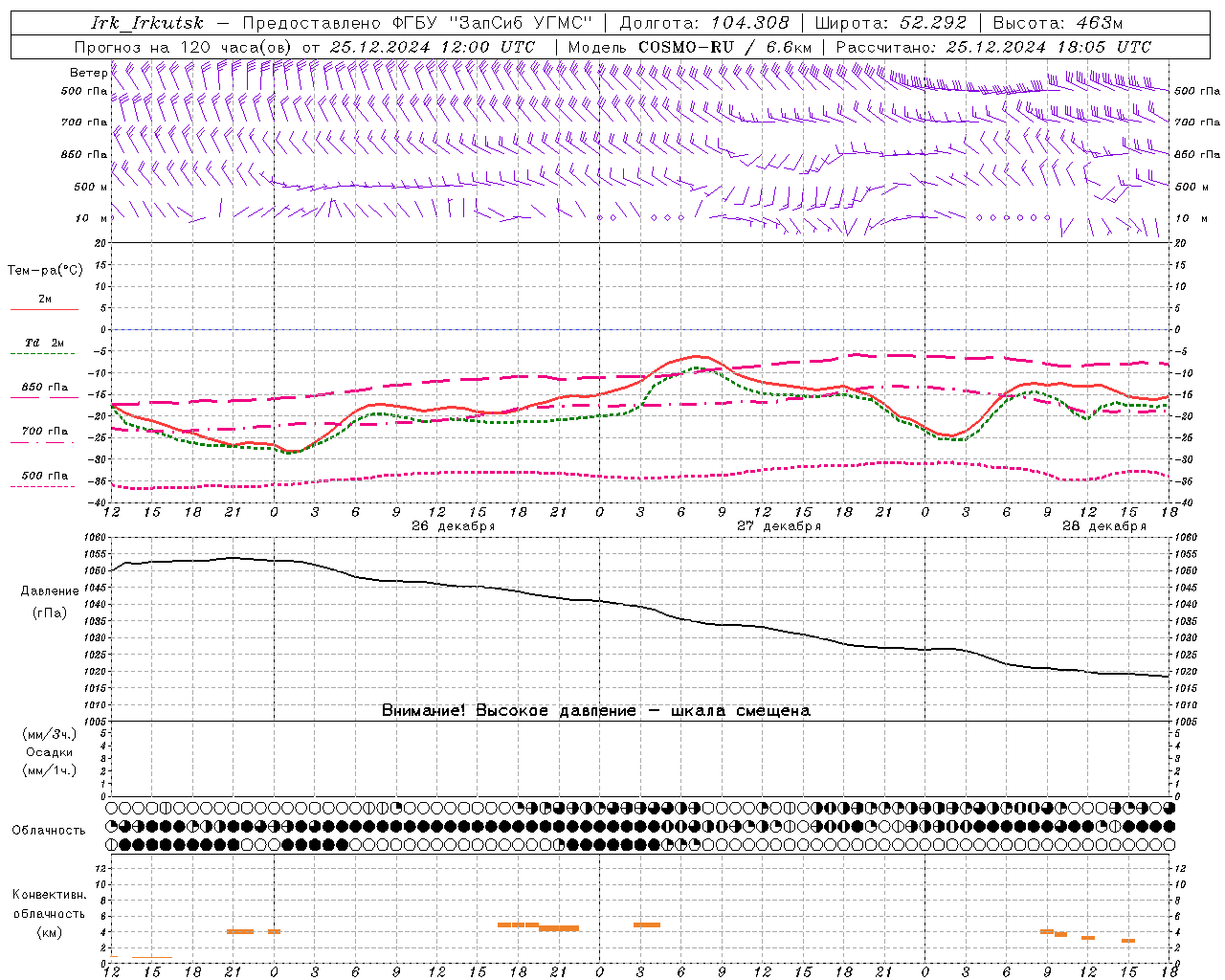The image size is (1225, 980).
Task: Click the Долгота: 104.308 value
Action: click(704, 23)
